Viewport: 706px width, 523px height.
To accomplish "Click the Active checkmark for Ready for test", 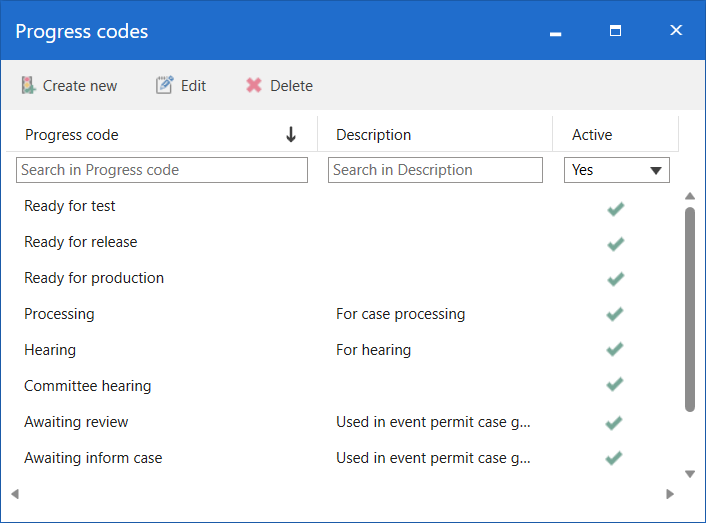I will point(615,209).
